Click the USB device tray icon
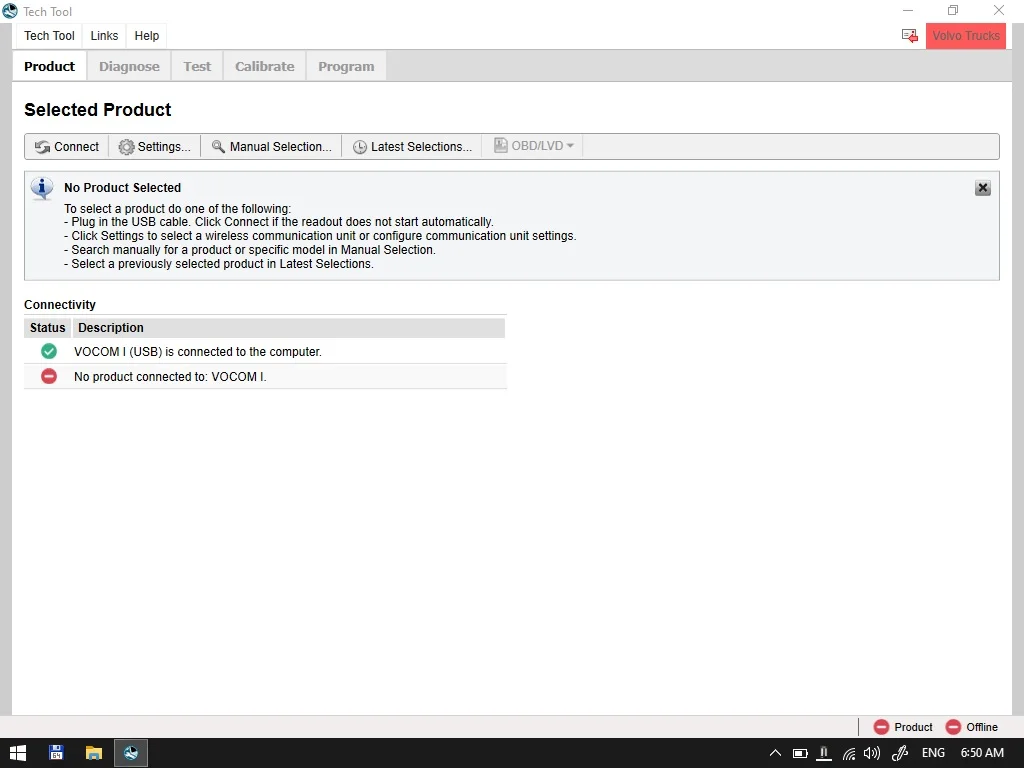The height and width of the screenshot is (768, 1024). [x=824, y=753]
